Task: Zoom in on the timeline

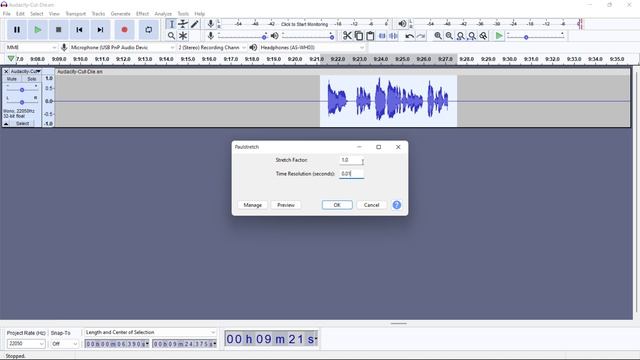Action: (x=438, y=36)
